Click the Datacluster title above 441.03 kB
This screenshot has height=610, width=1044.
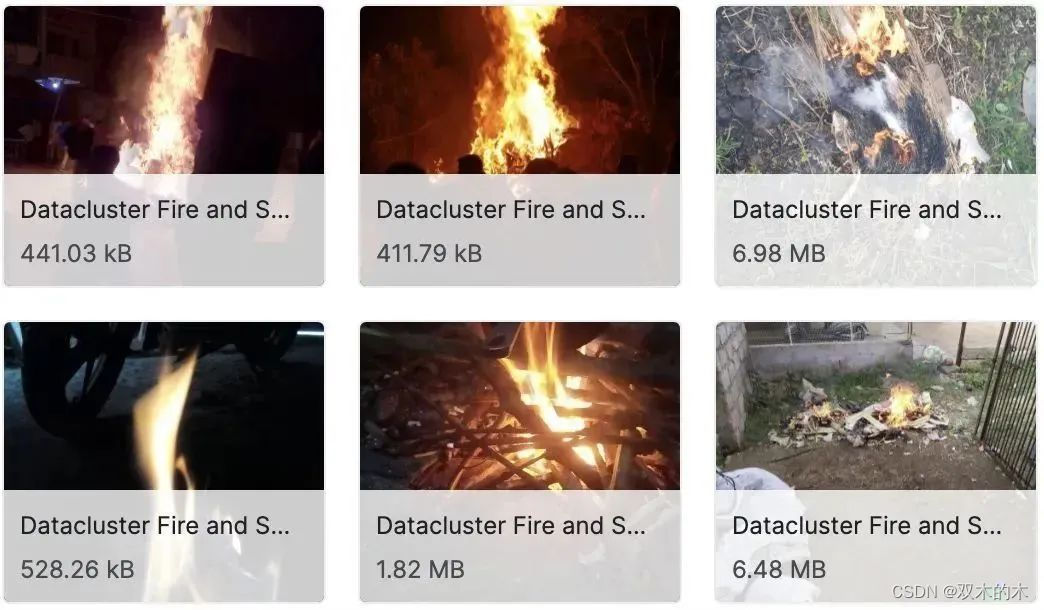[155, 210]
